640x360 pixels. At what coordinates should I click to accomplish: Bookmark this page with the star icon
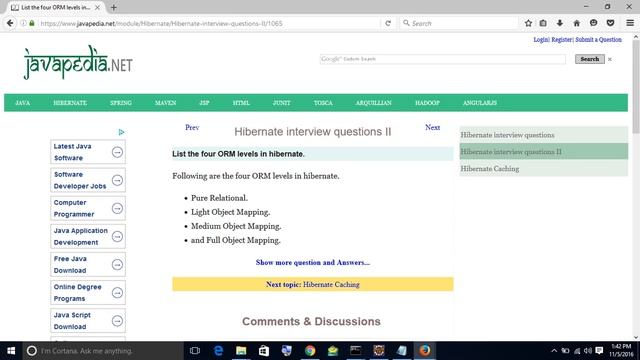click(x=528, y=23)
